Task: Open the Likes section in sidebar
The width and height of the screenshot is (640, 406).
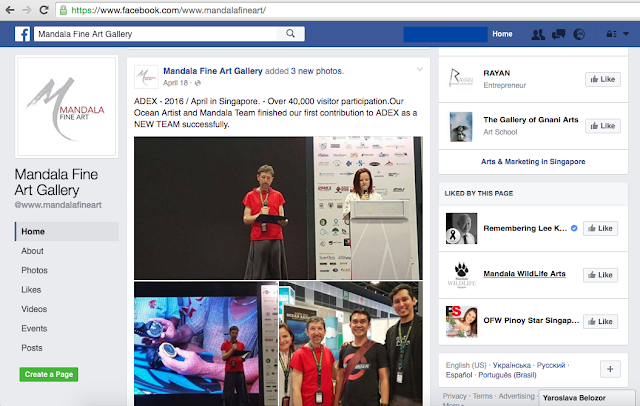Action: pyautogui.click(x=31, y=290)
